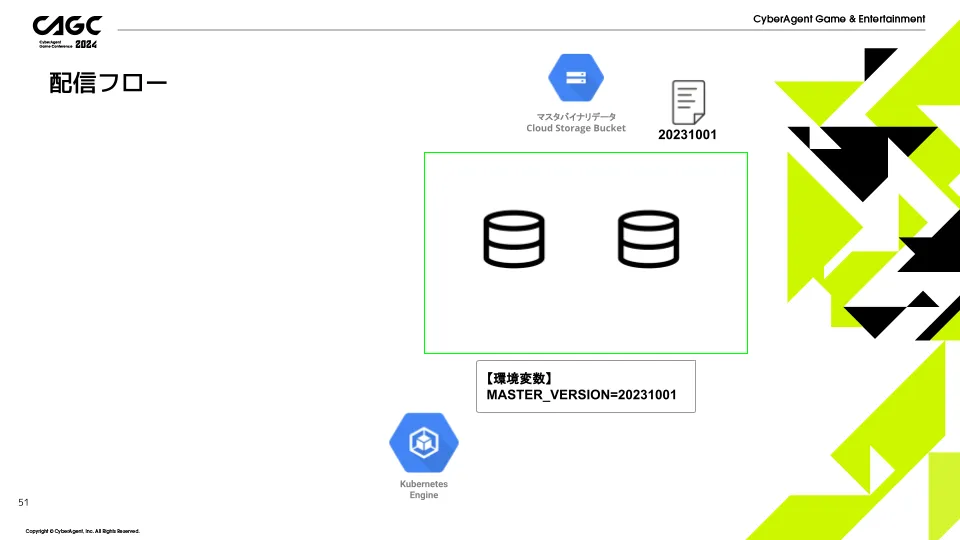Select the green box's top border edge
Screen dimensions: 960x540
pyautogui.click(x=586, y=153)
